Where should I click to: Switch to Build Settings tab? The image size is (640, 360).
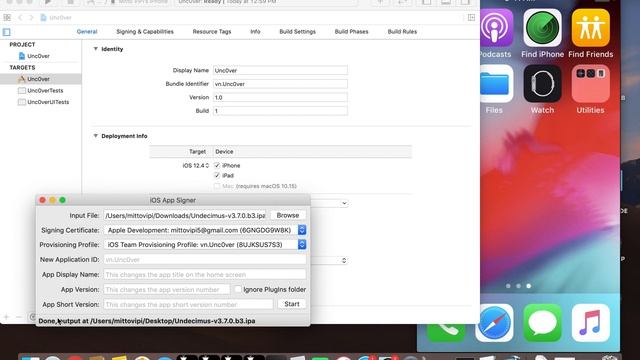298,31
